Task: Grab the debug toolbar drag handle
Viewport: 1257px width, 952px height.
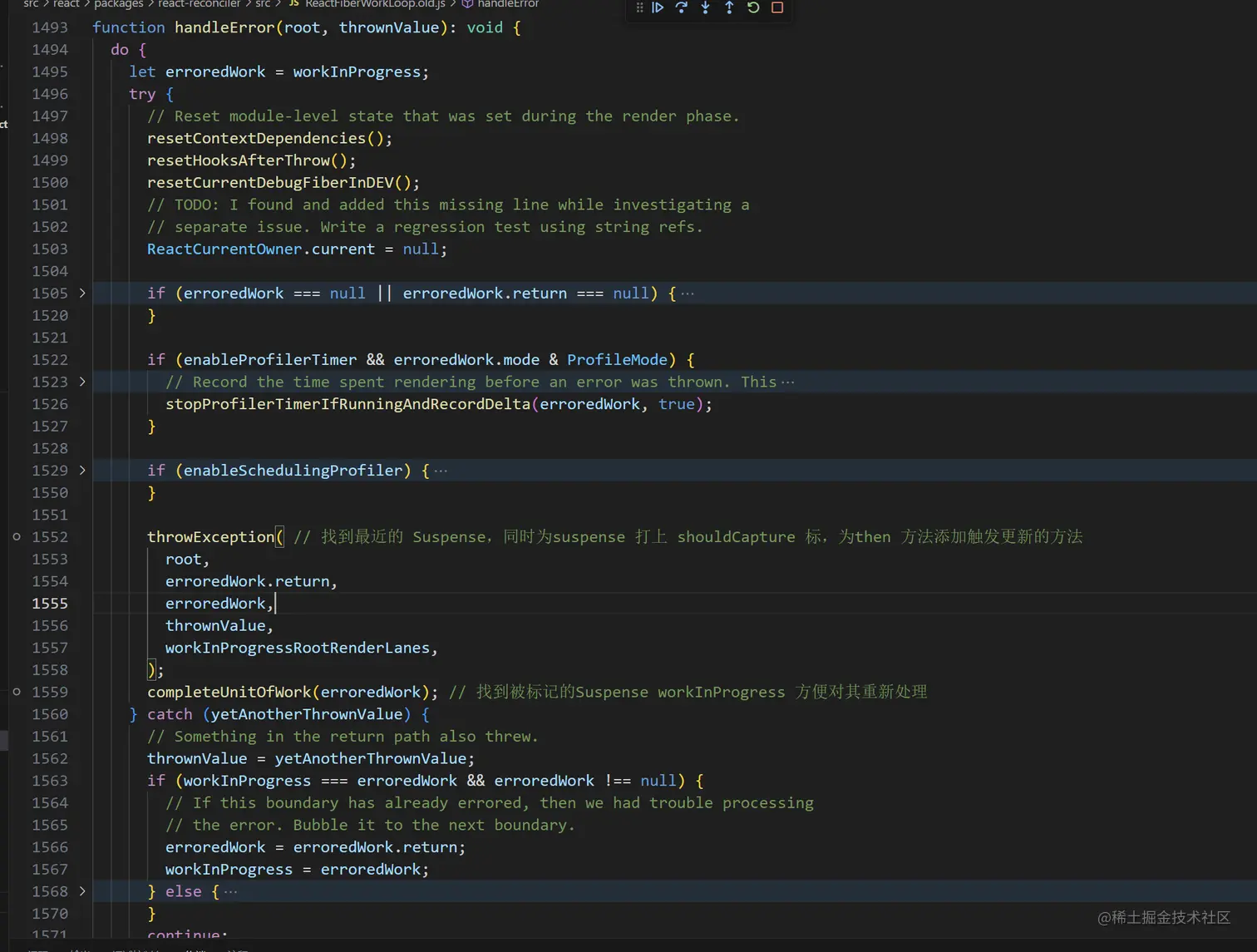Action: [639, 7]
